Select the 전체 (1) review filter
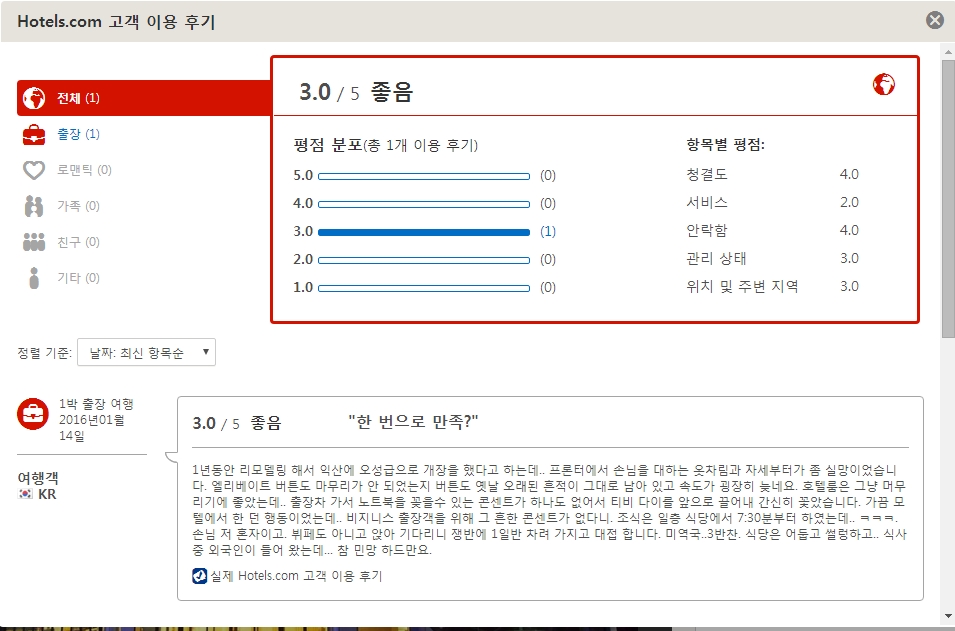This screenshot has height=631, width=955. point(144,98)
